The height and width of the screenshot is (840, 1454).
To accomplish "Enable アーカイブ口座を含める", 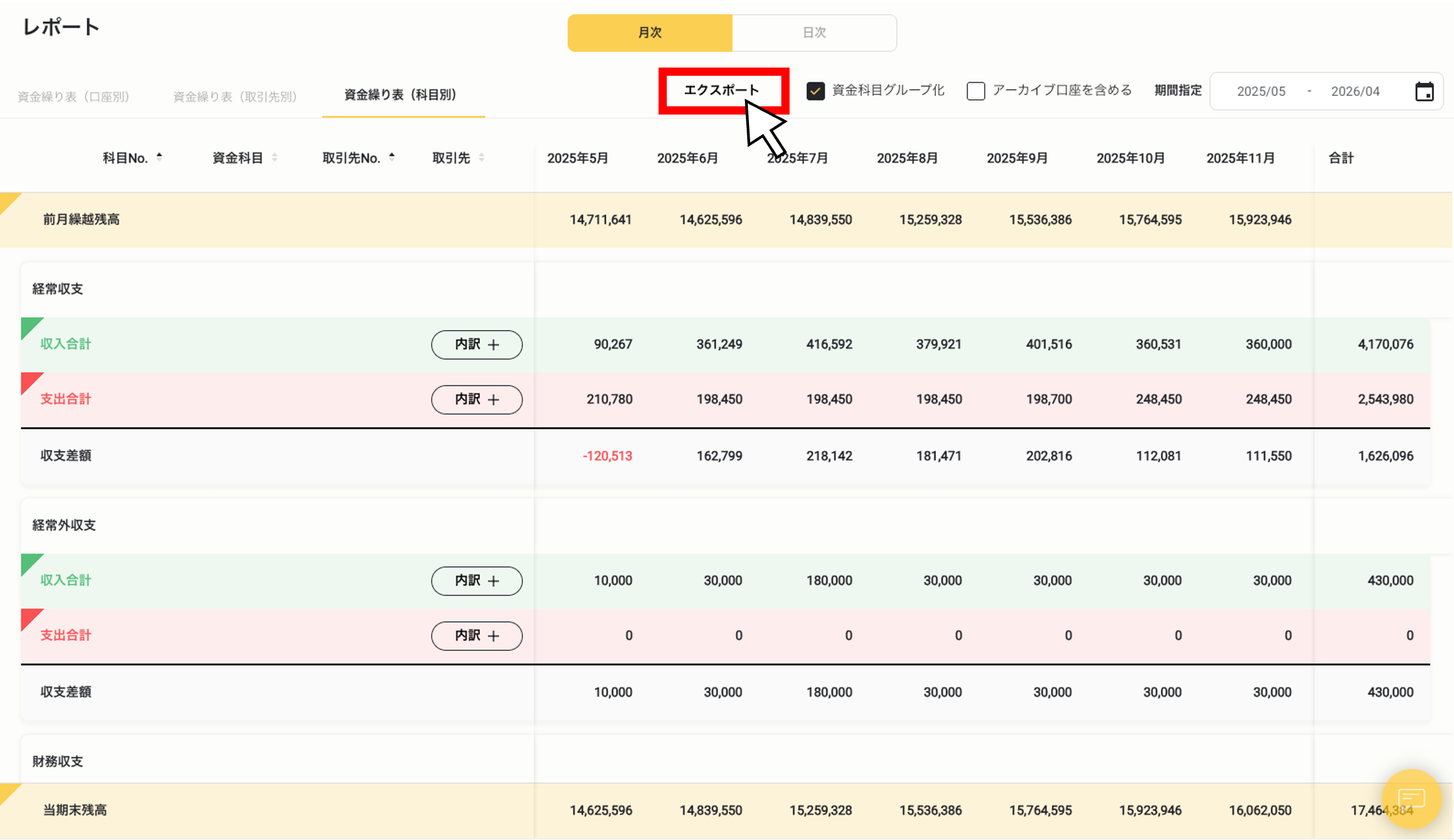I will [976, 91].
